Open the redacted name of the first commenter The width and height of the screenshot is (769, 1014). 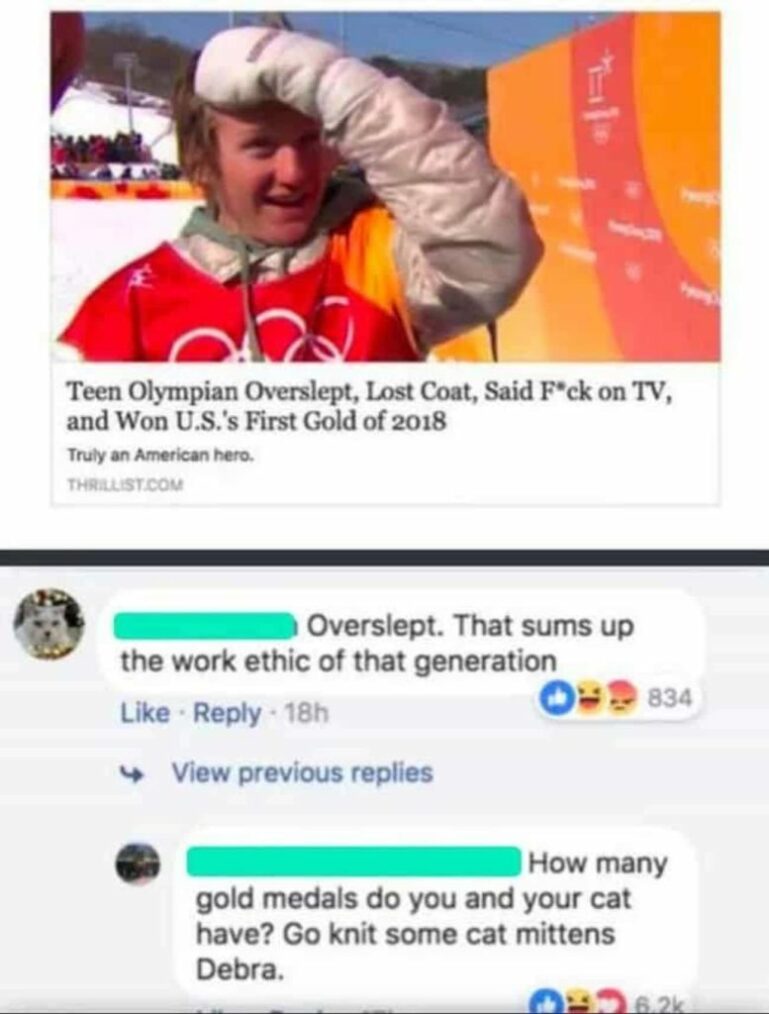[204, 626]
